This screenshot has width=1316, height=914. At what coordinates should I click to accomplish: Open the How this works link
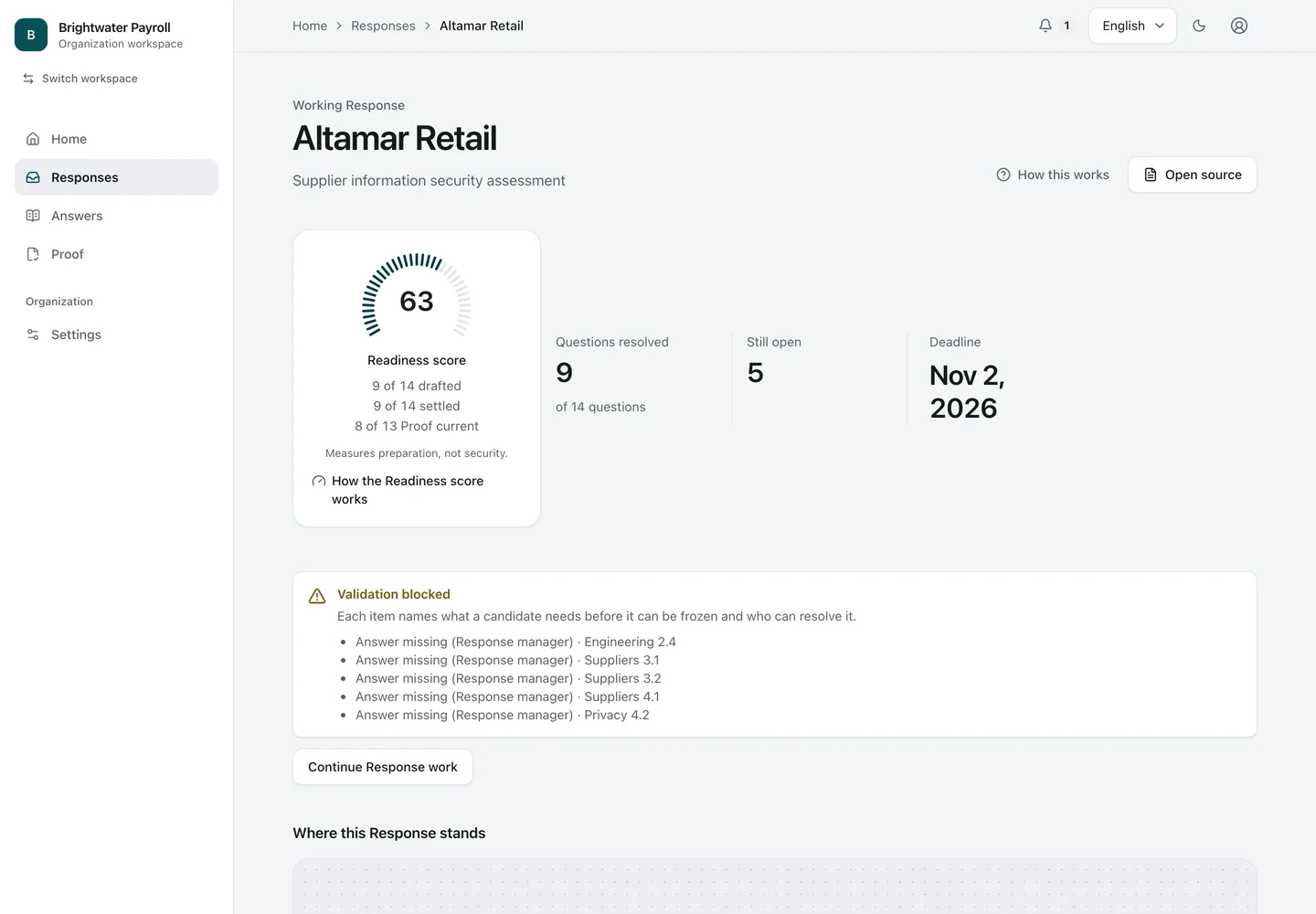point(1053,175)
